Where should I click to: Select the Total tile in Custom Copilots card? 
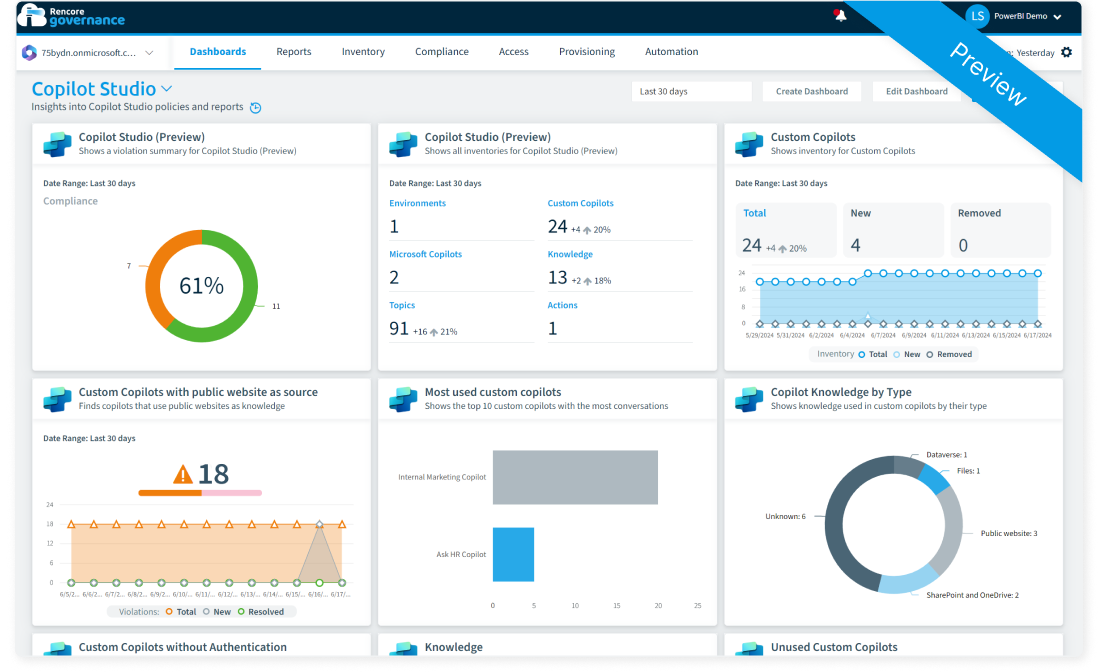[786, 230]
